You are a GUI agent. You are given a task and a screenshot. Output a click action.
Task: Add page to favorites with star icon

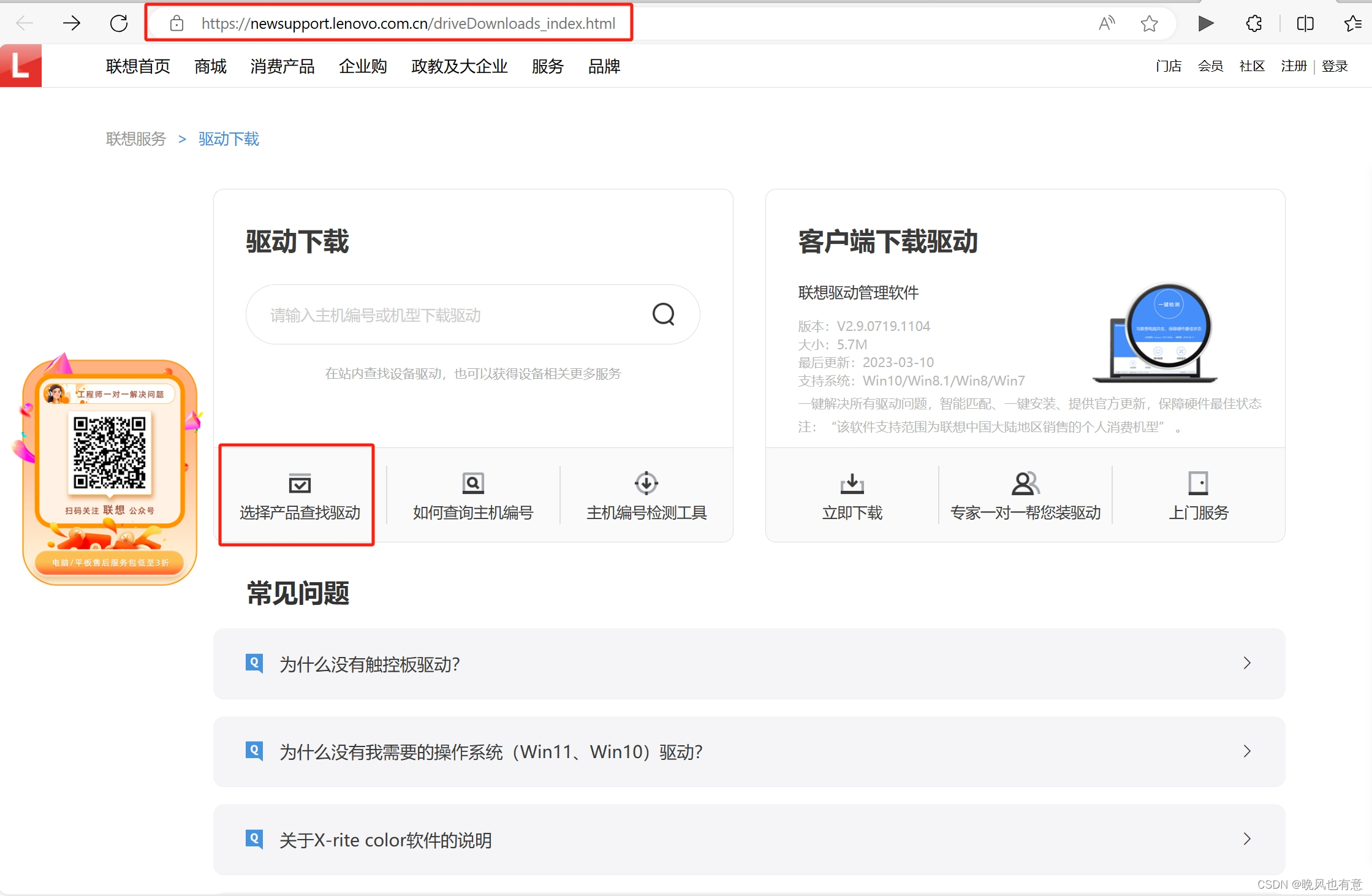1149,24
